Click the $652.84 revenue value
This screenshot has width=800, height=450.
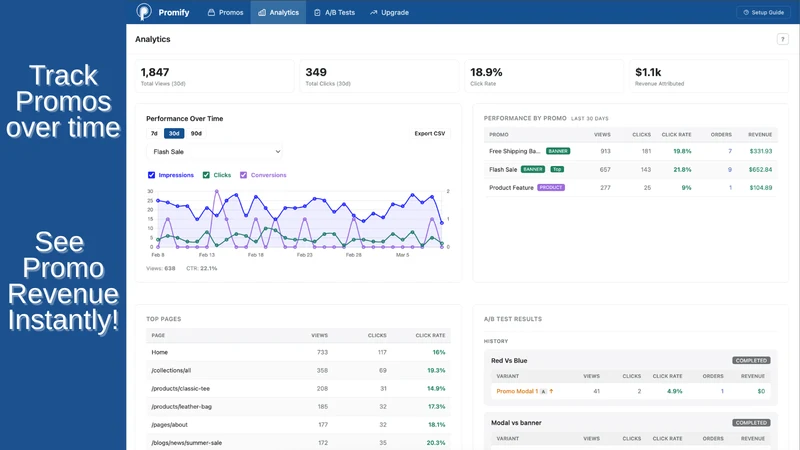pyautogui.click(x=760, y=169)
